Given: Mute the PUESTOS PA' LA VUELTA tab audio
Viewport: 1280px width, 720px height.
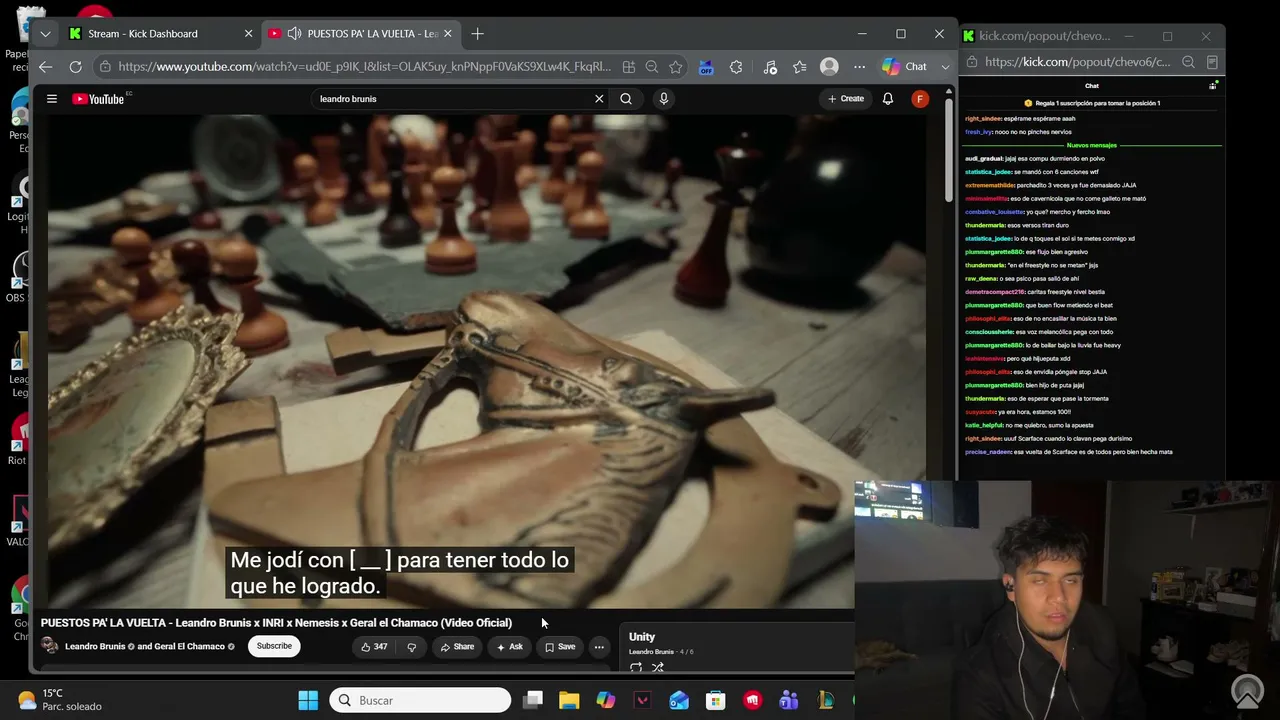Looking at the screenshot, I should (294, 34).
